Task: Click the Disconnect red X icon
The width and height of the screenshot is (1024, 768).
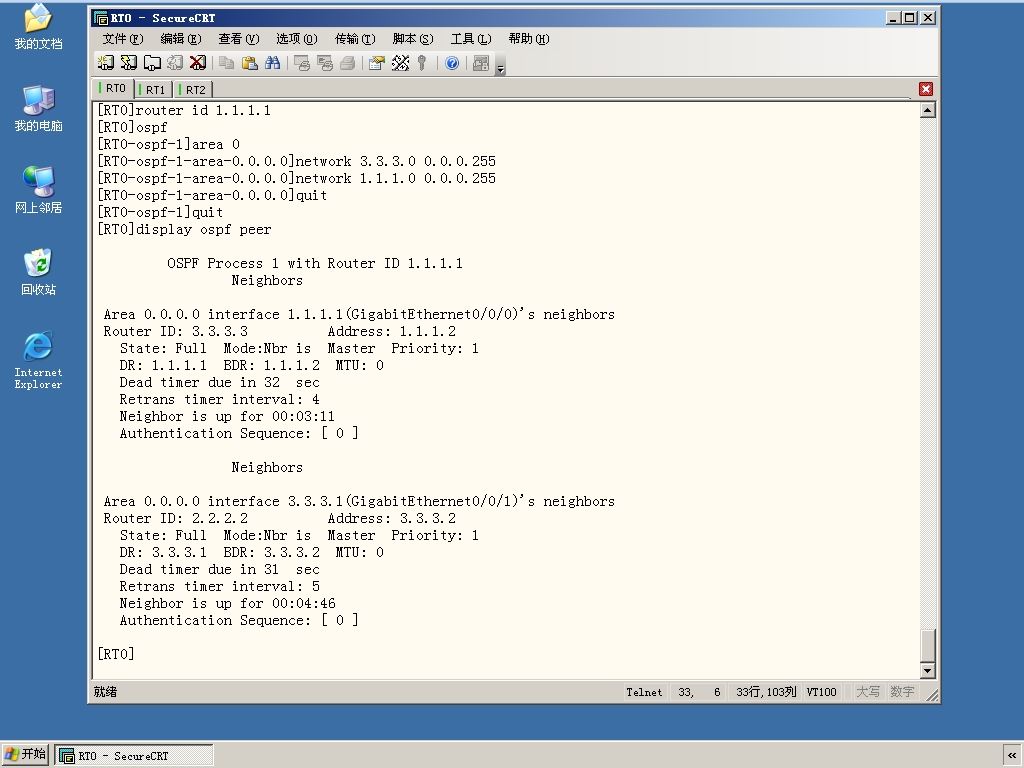Action: (197, 63)
